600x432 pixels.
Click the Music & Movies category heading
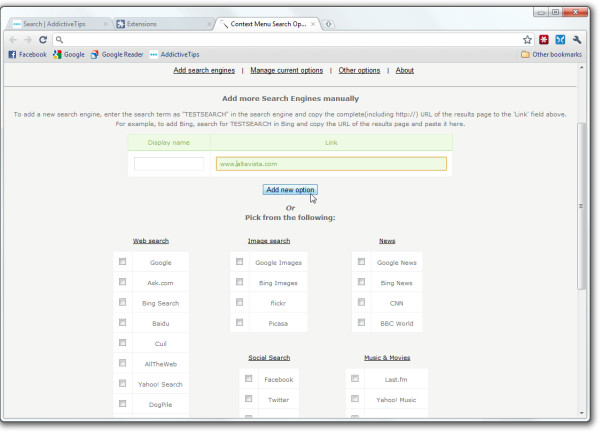tap(387, 358)
